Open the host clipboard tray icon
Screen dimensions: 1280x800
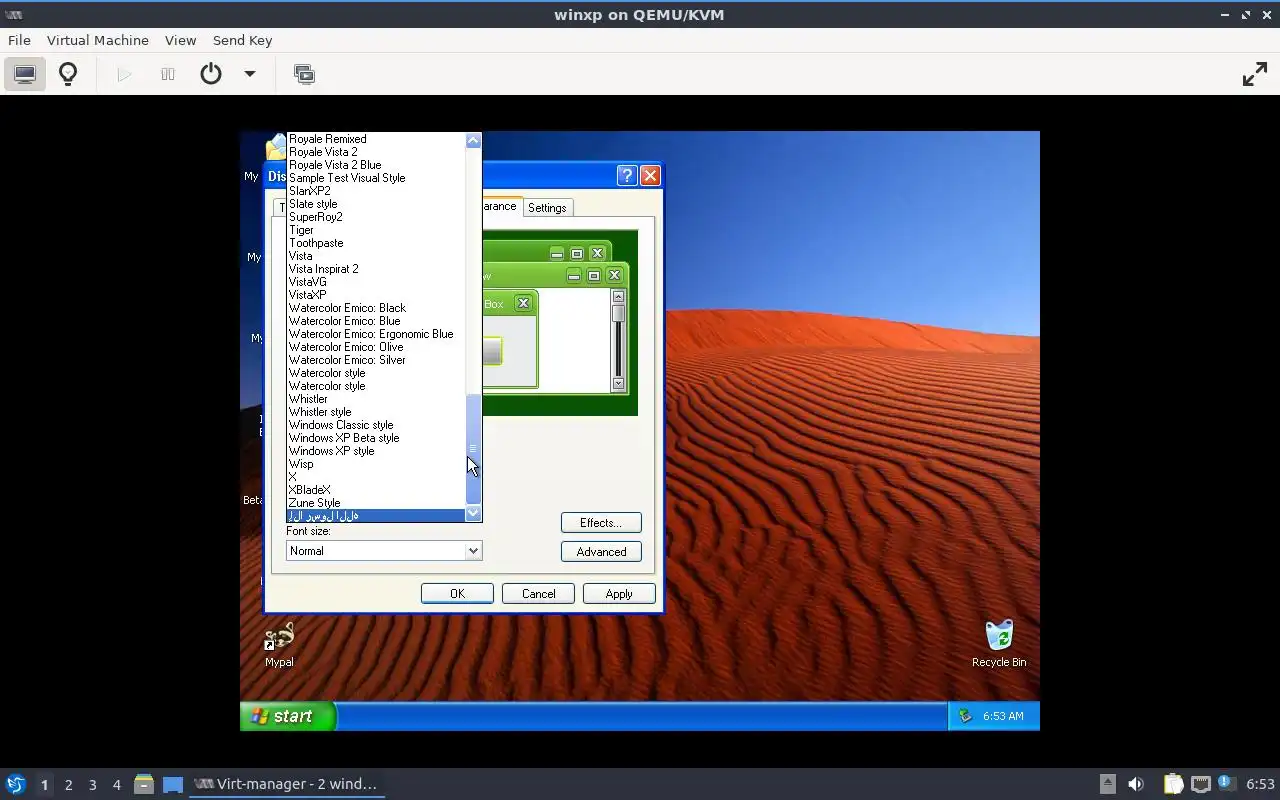(1173, 784)
